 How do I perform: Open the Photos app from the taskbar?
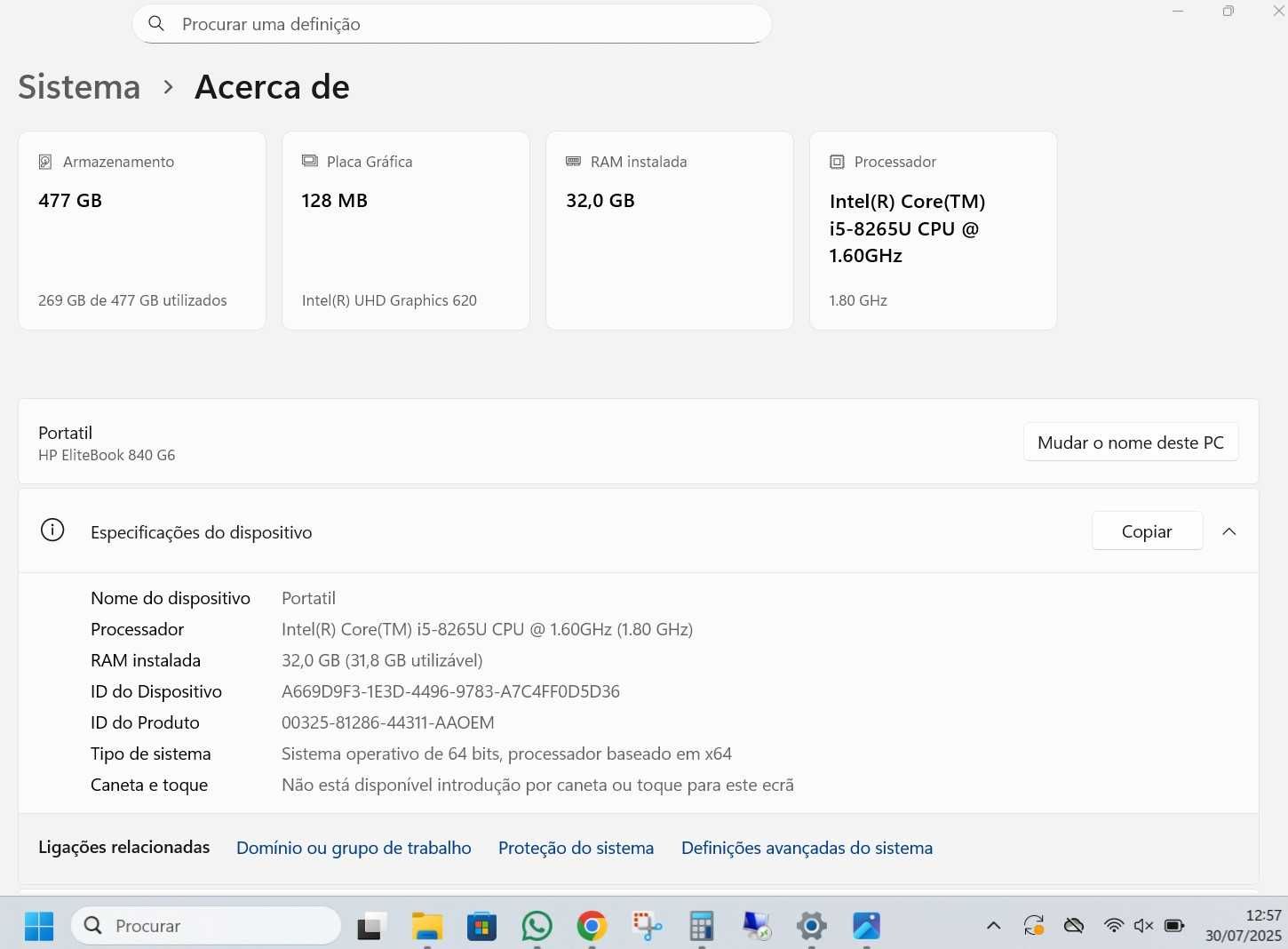[866, 926]
